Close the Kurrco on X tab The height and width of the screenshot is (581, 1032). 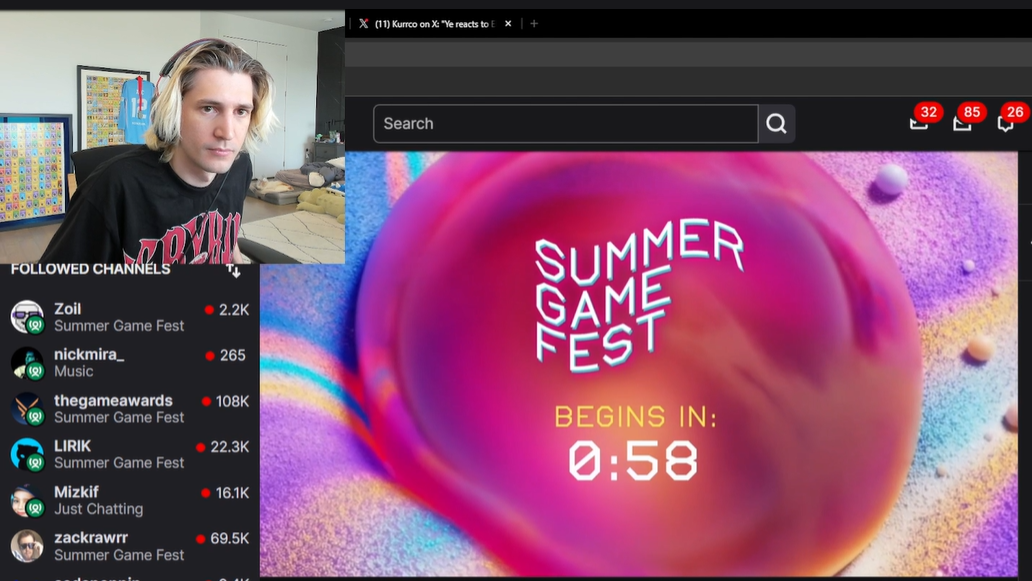point(508,24)
